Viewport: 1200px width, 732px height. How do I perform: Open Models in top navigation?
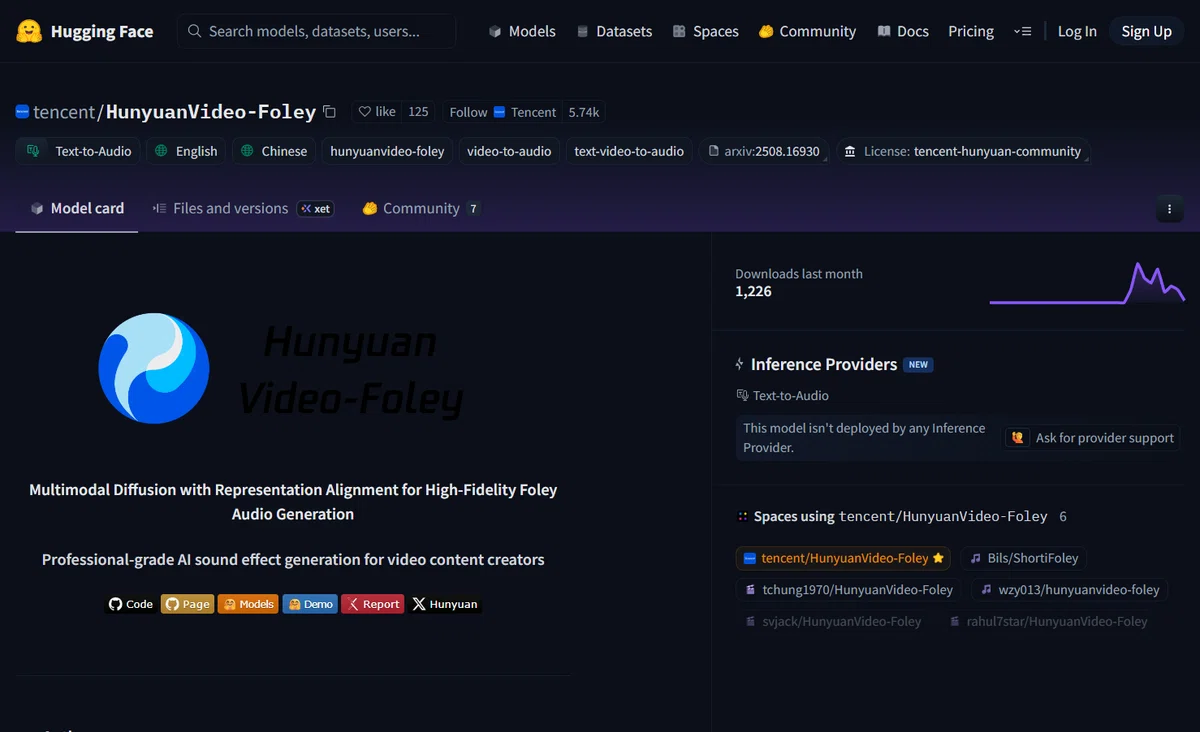tap(522, 31)
